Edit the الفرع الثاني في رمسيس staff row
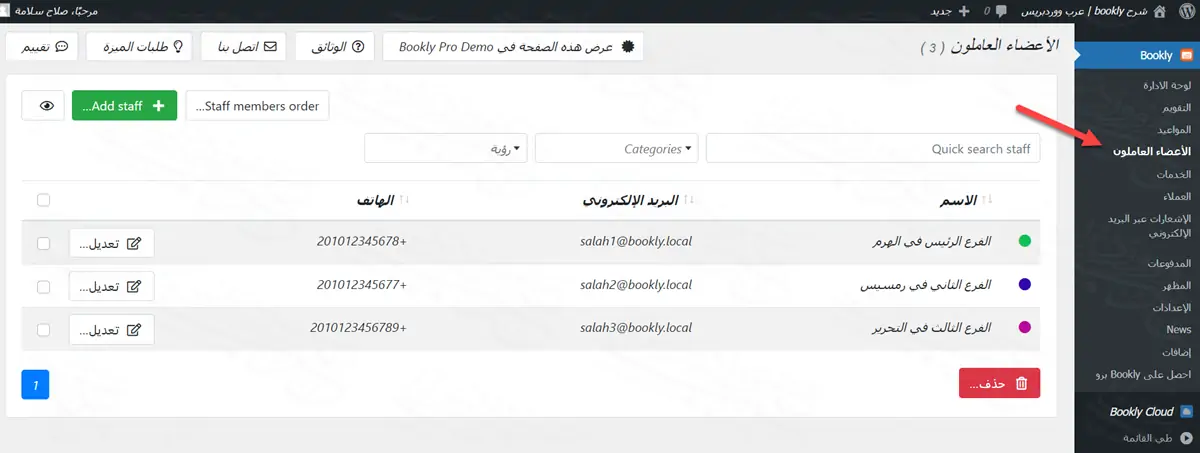The image size is (1200, 453). pos(112,287)
